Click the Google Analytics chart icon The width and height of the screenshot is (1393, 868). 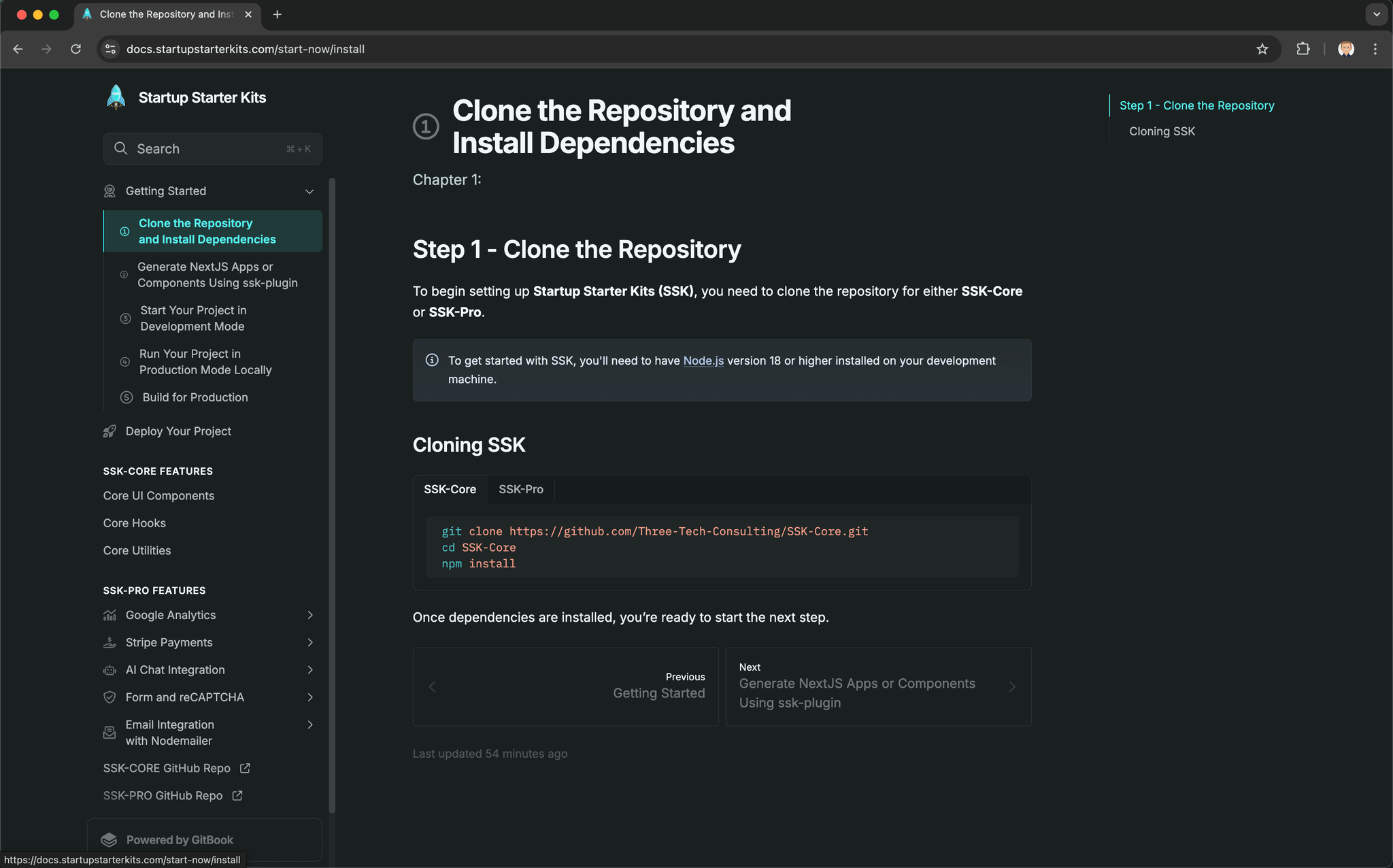(x=110, y=615)
